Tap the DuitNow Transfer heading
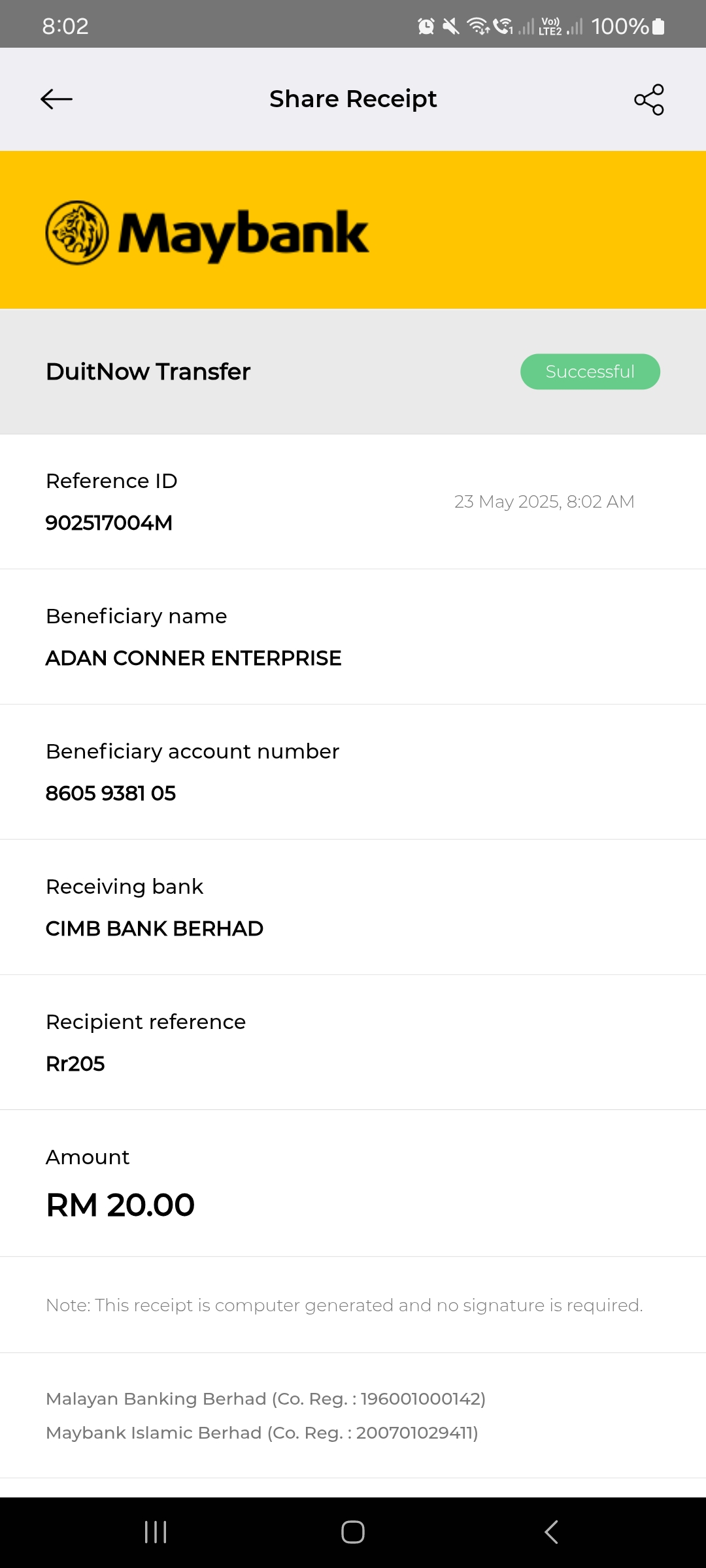Viewport: 706px width, 1568px height. coord(148,372)
